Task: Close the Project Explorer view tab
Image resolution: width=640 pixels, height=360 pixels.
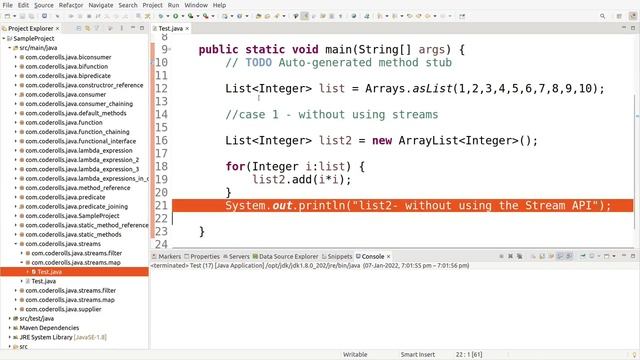Action: [x=58, y=28]
